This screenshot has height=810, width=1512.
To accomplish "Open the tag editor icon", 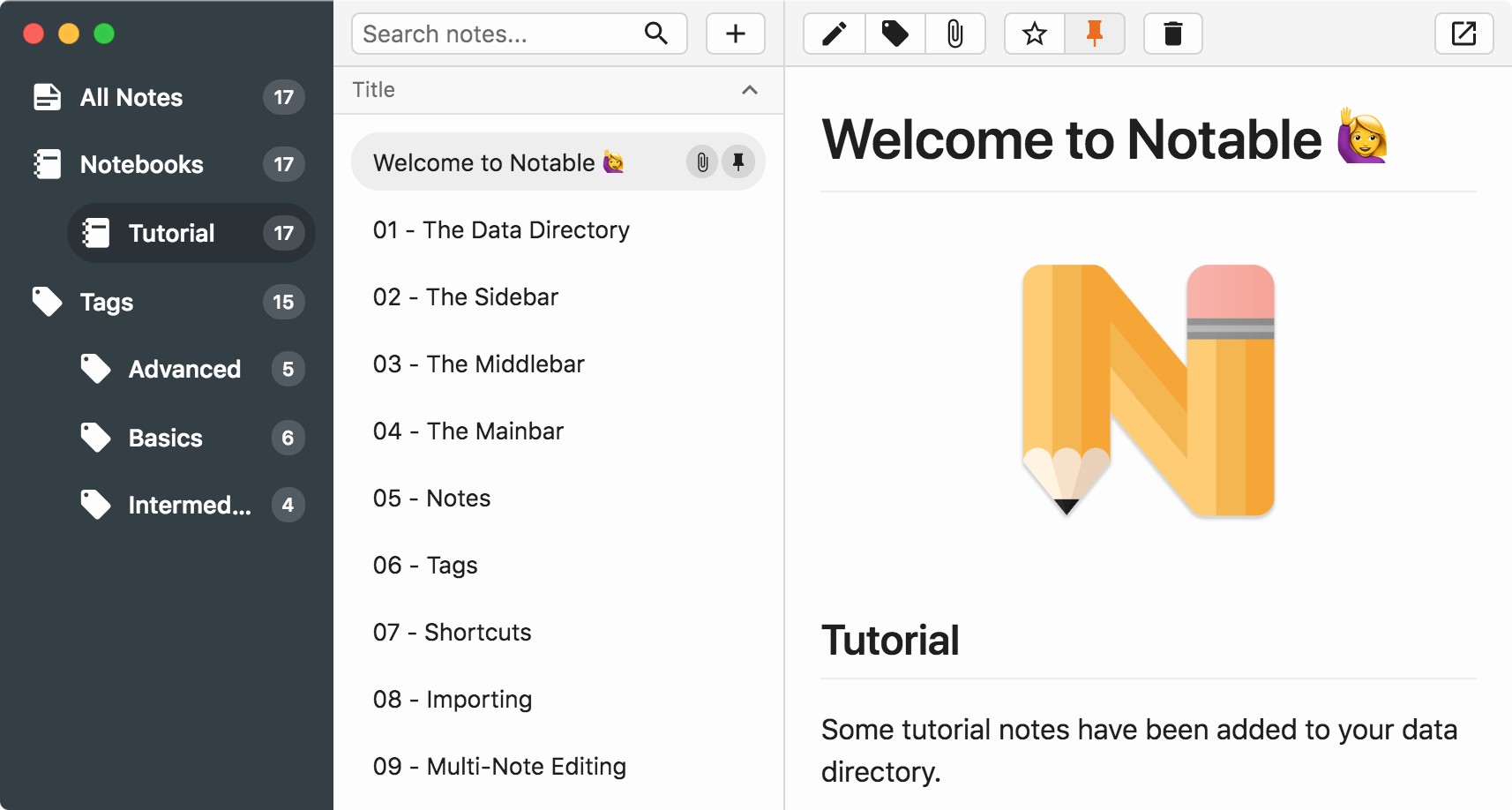I will click(x=894, y=34).
